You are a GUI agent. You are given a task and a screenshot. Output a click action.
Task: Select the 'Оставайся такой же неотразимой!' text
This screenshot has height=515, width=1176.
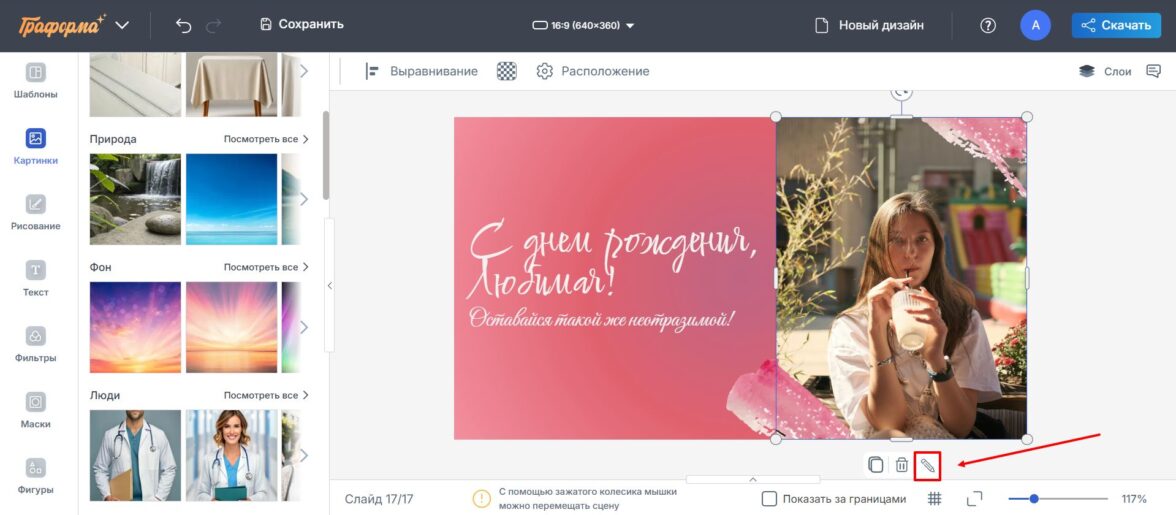[602, 318]
